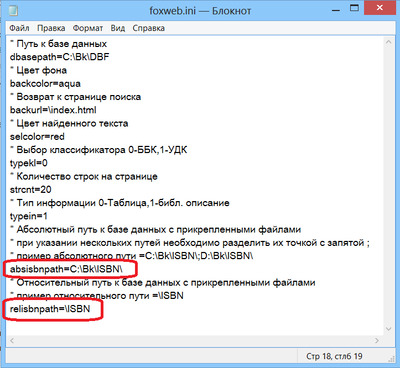Viewport: 400px width, 368px height.
Task: Click the Notepad icon in title bar
Action: (13, 10)
